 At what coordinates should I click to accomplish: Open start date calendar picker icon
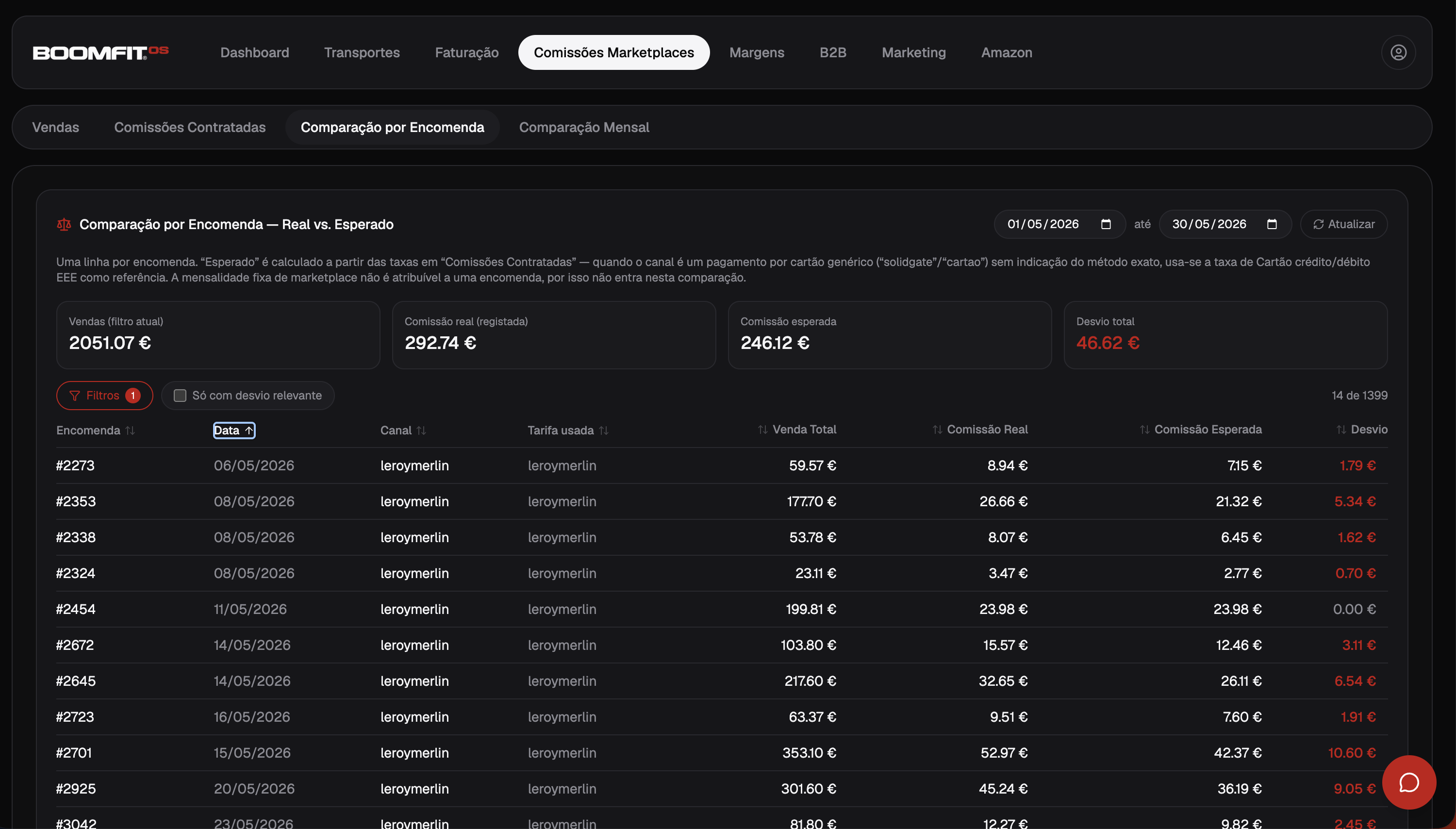pos(1106,224)
